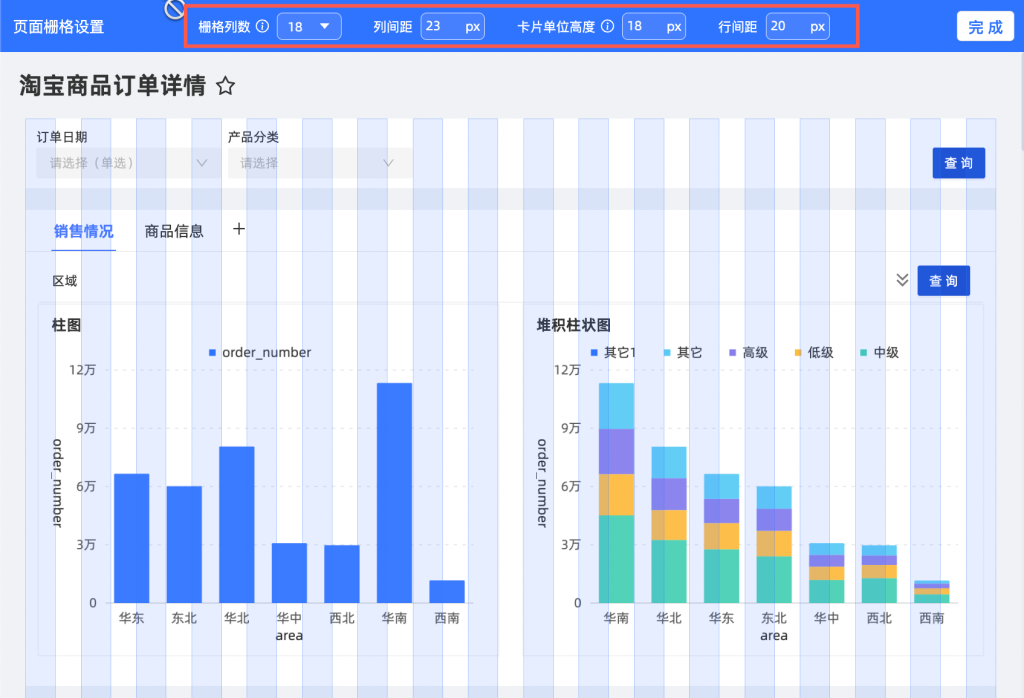
Task: Switch to the 商品信息 tab
Action: [172, 229]
